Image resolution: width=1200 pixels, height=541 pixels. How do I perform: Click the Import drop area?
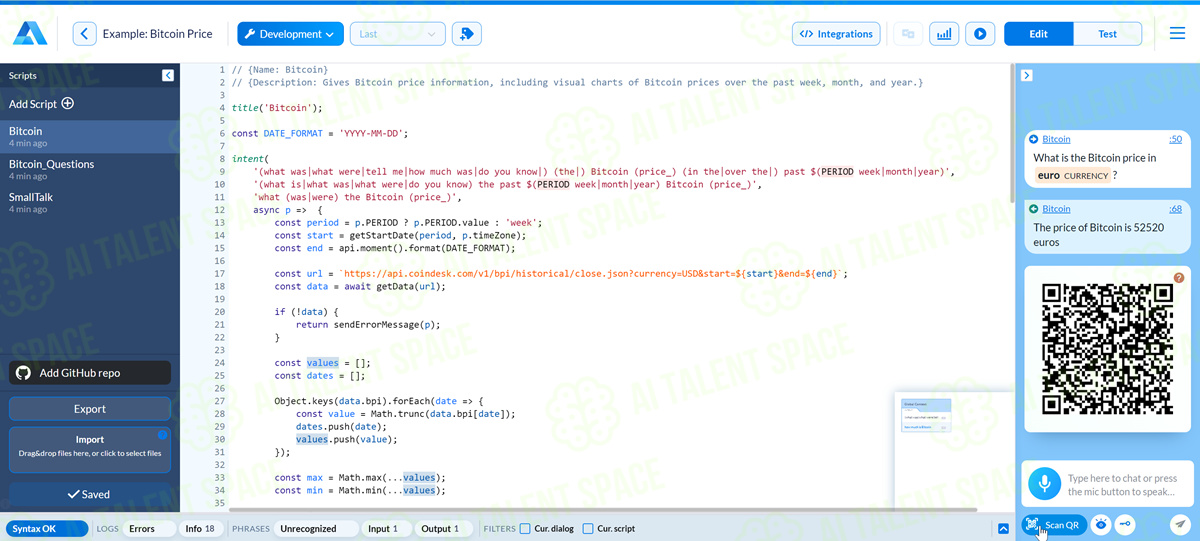pos(90,450)
